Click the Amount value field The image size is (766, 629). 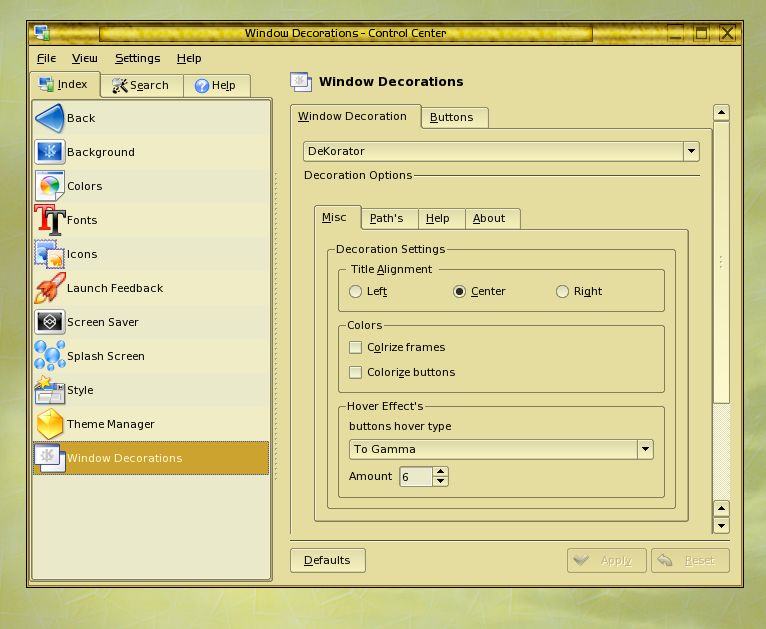click(416, 477)
